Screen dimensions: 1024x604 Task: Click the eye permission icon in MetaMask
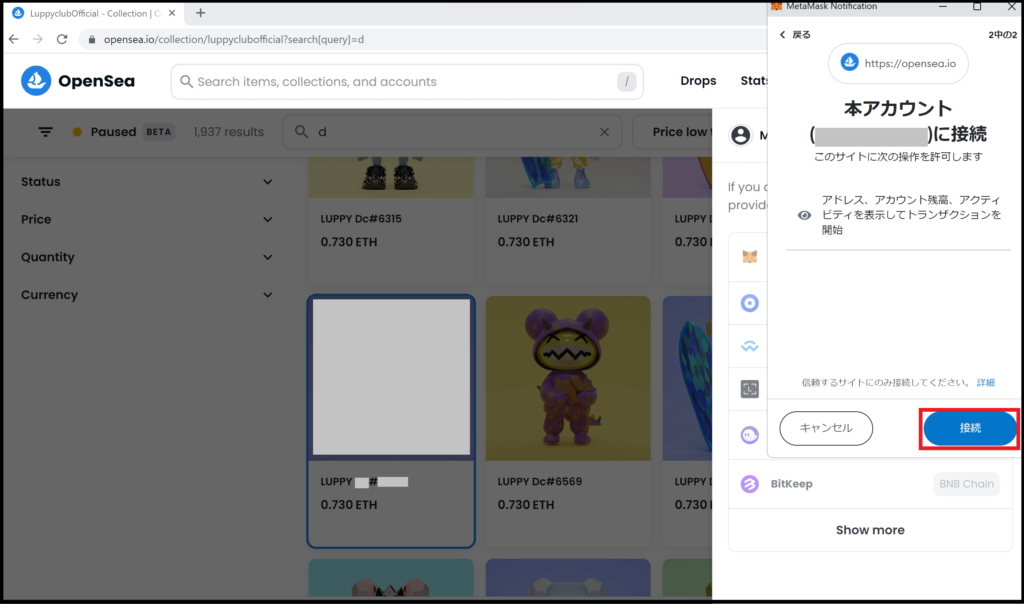click(805, 215)
